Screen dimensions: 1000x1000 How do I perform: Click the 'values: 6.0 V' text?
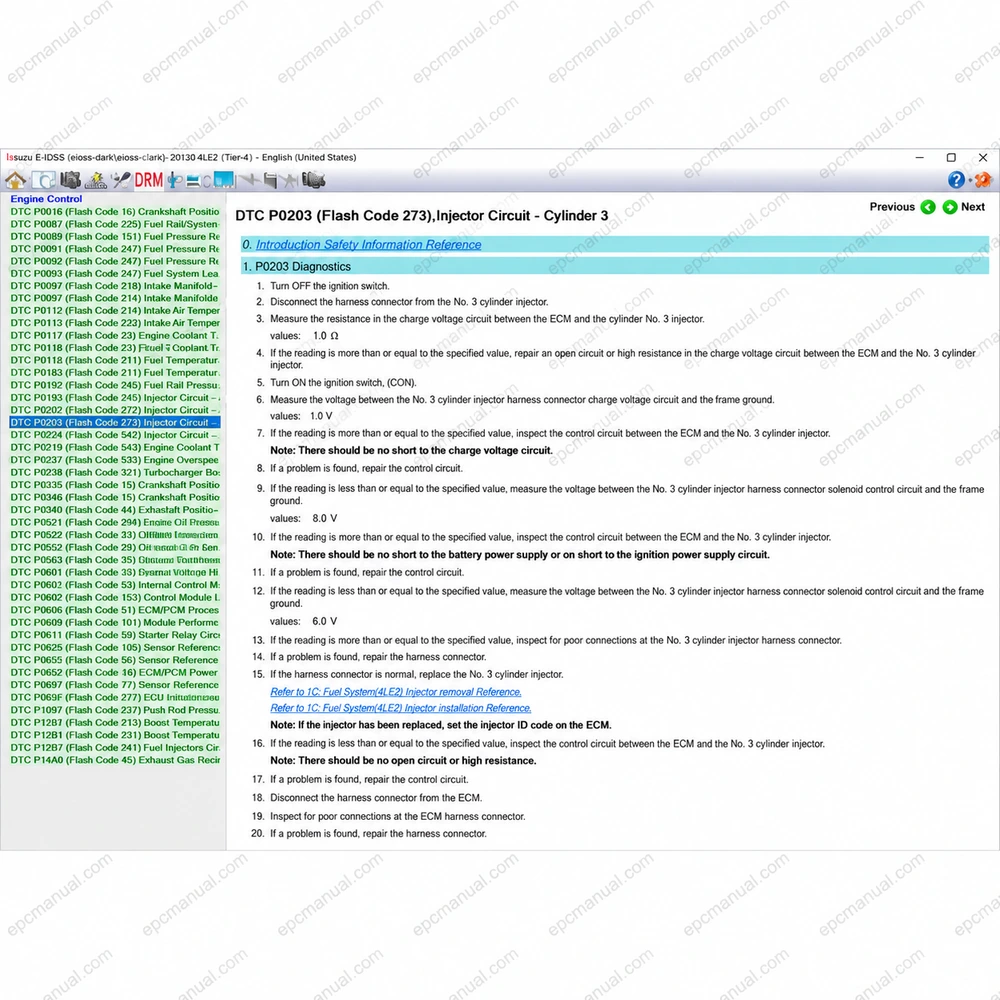click(304, 621)
